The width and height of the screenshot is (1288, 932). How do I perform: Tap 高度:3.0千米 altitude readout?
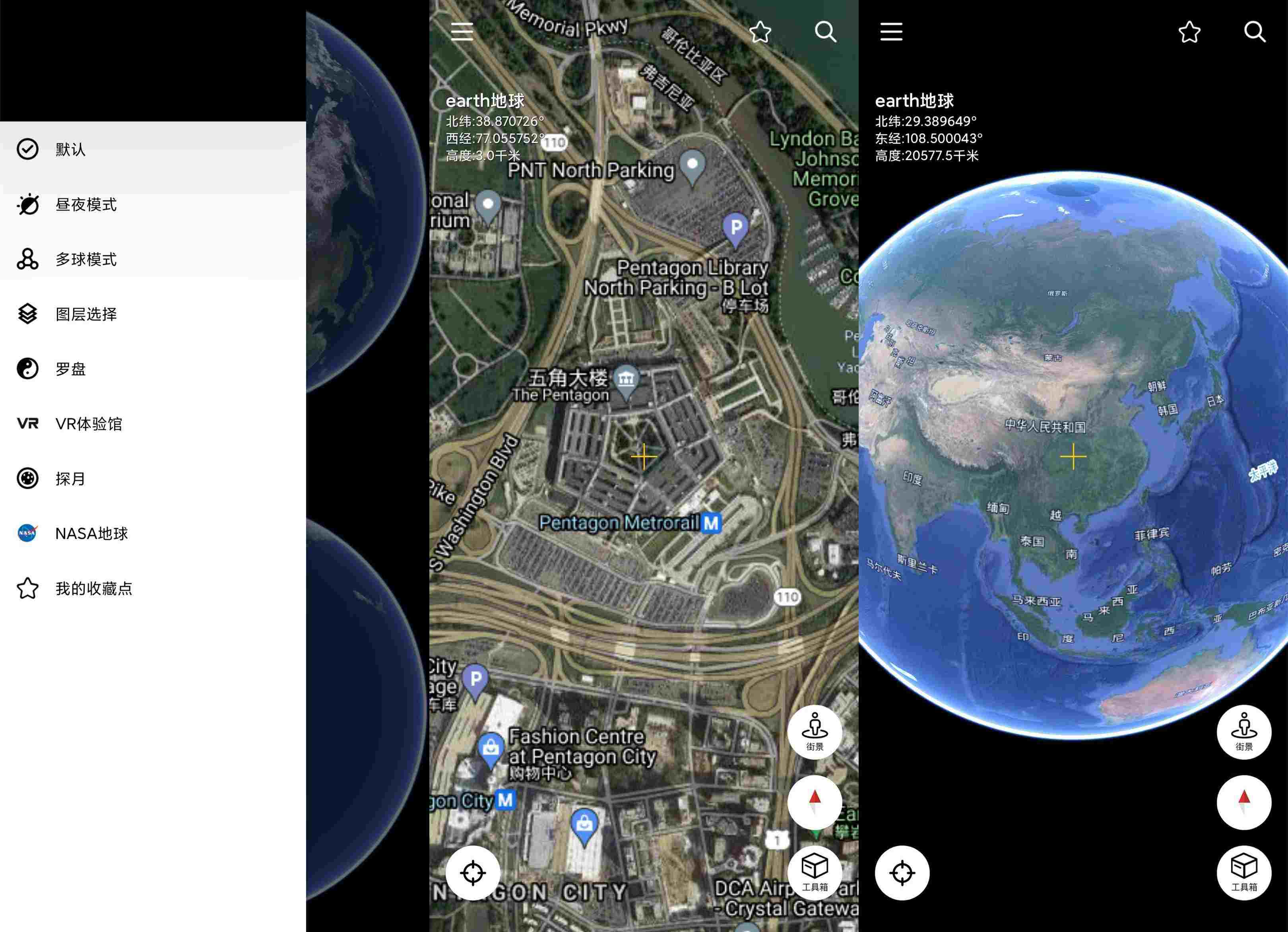[483, 155]
